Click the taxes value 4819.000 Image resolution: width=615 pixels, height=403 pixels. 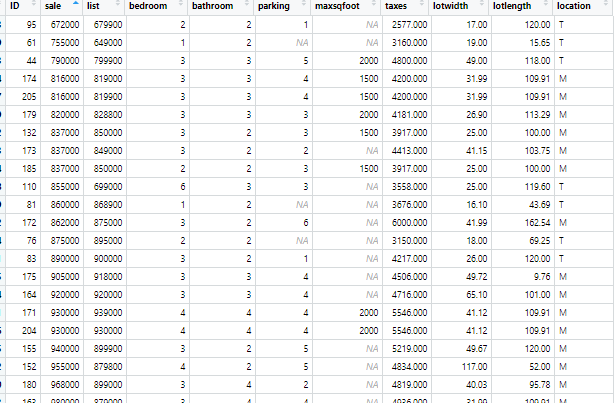tap(409, 385)
